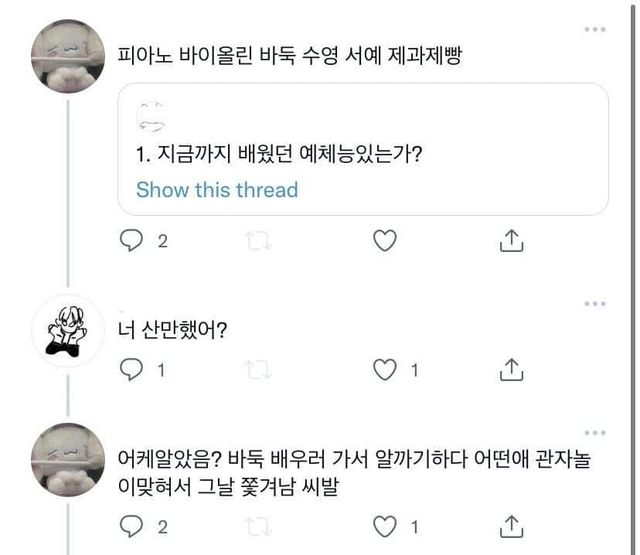Reply to the last tweet about 바둑

coord(132,526)
